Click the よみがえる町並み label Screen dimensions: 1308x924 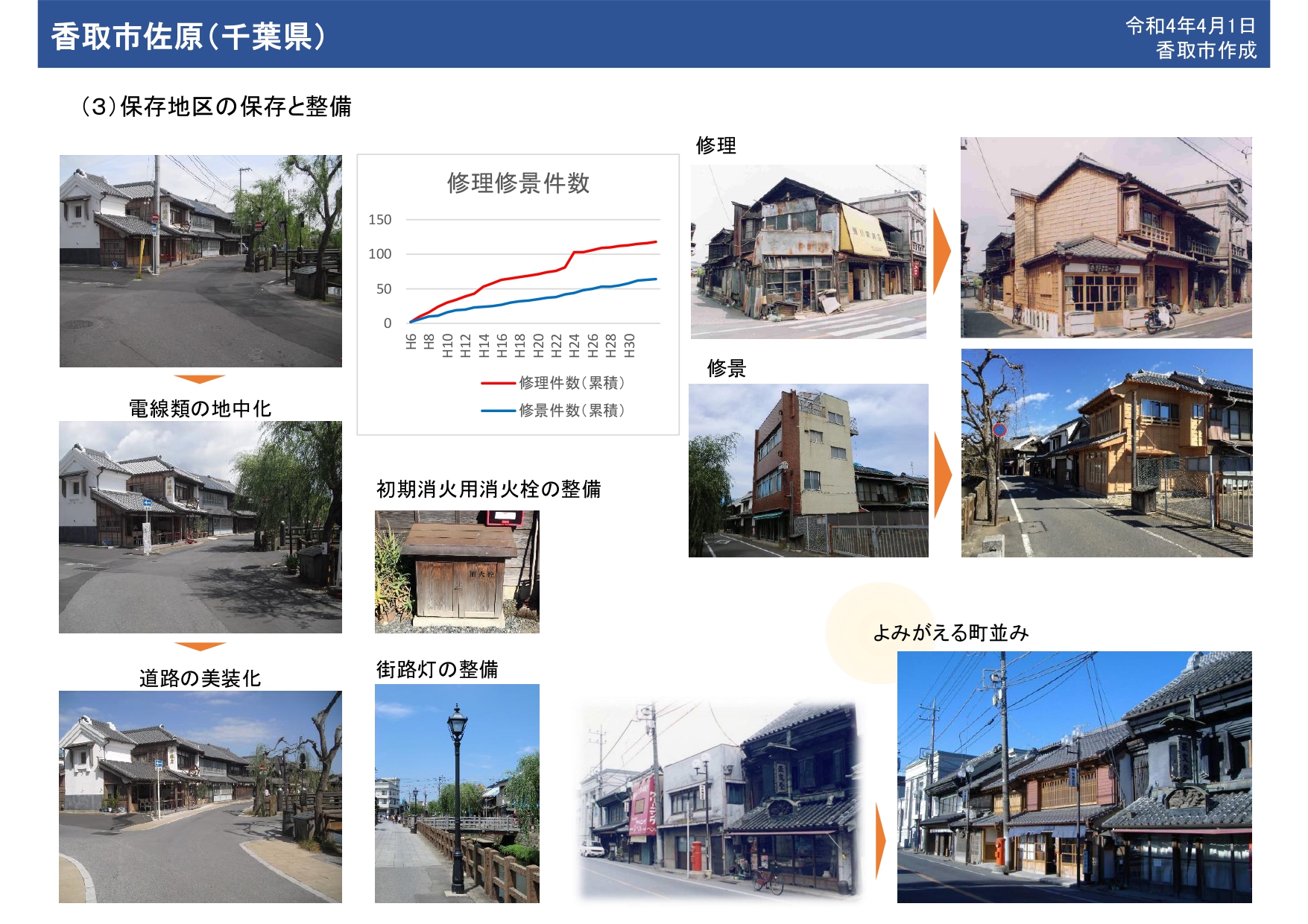pyautogui.click(x=950, y=633)
